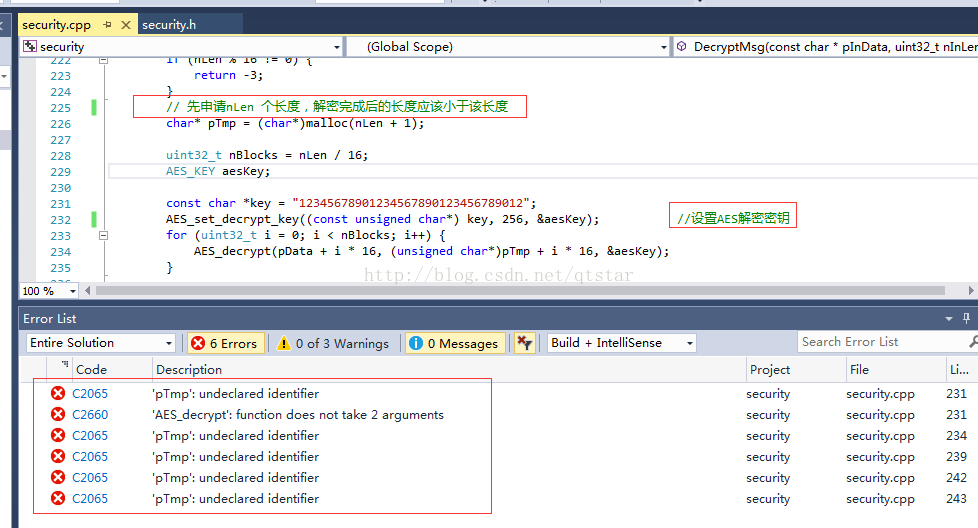Select the security.cpp tab
Image resolution: width=978 pixels, height=528 pixels.
57,25
